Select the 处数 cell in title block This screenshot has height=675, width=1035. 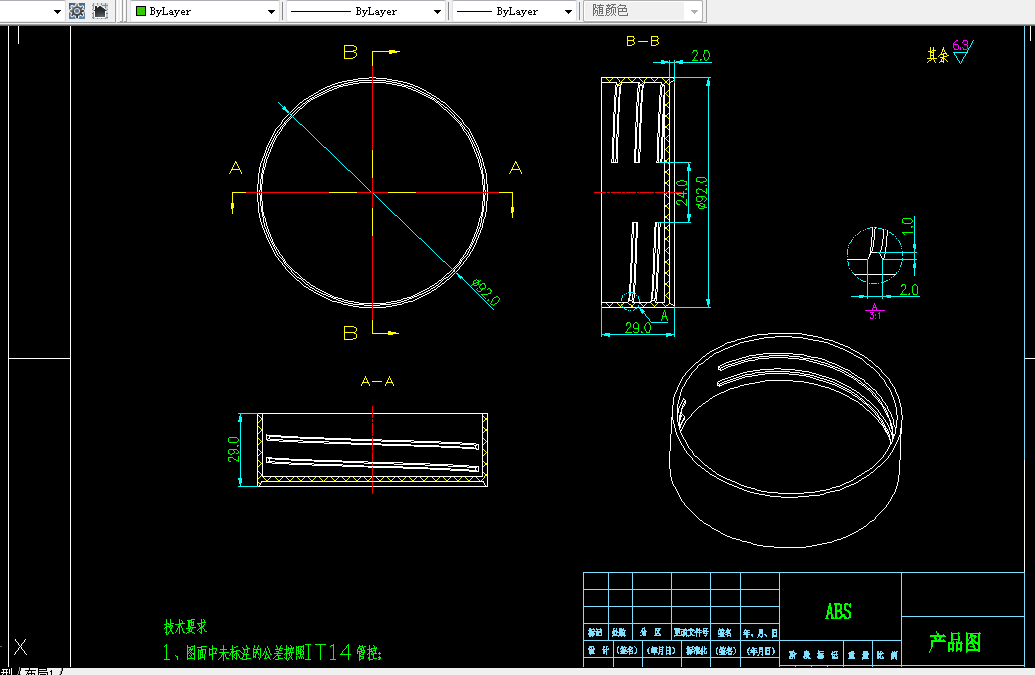(x=619, y=632)
